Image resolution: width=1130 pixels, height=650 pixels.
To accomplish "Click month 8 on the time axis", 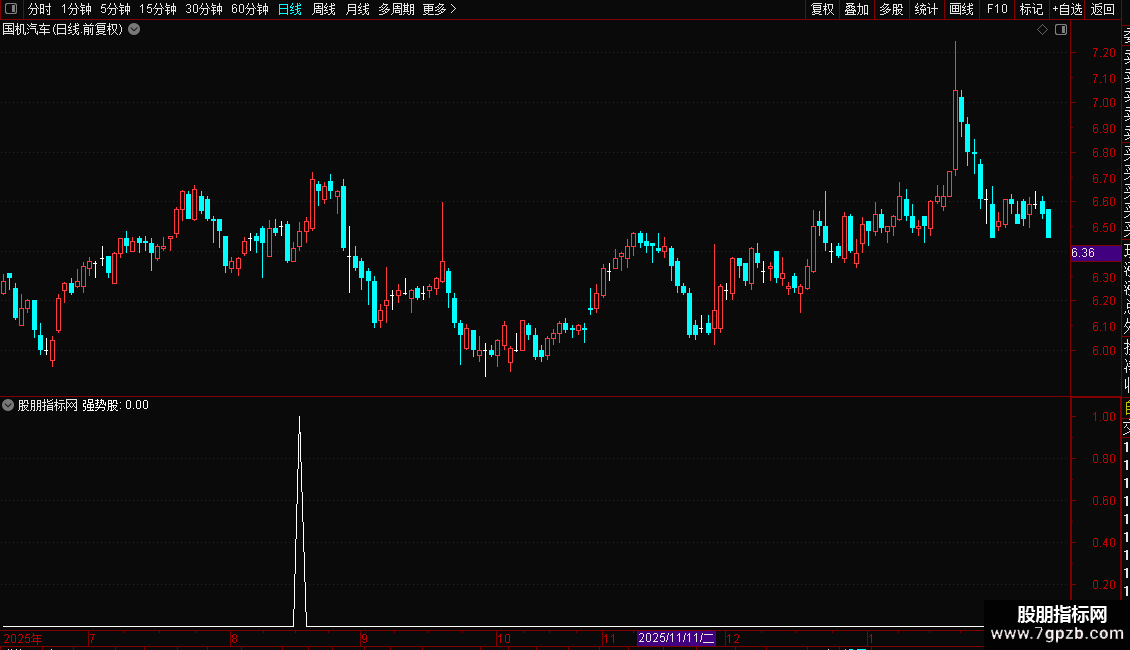I will tap(234, 638).
